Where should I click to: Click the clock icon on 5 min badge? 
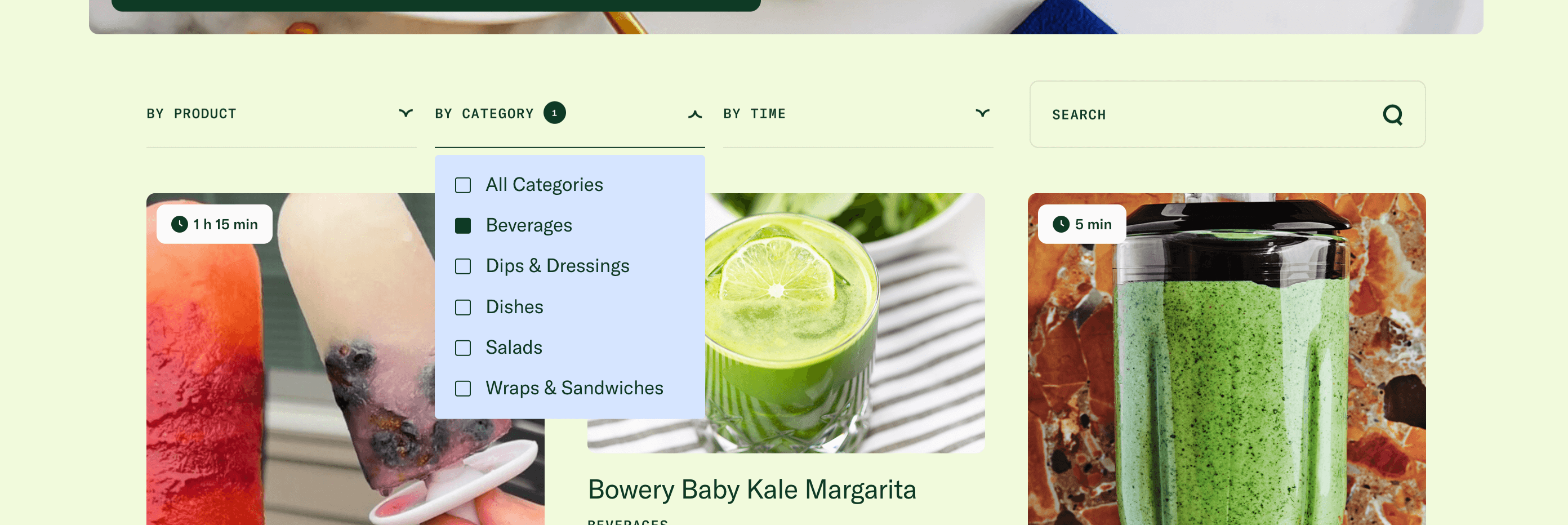(1061, 224)
